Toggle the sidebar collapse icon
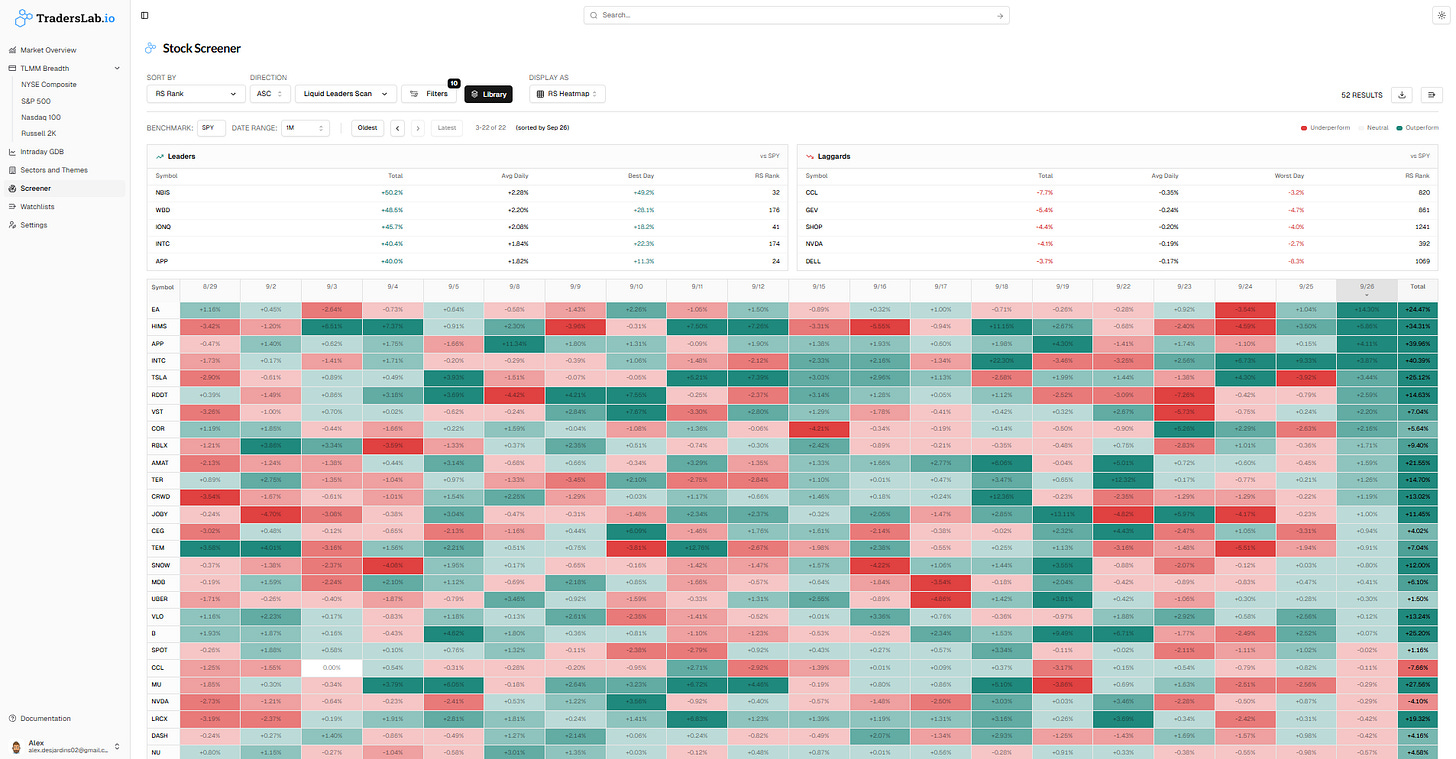Viewport: 1456px width, 759px height. point(145,16)
